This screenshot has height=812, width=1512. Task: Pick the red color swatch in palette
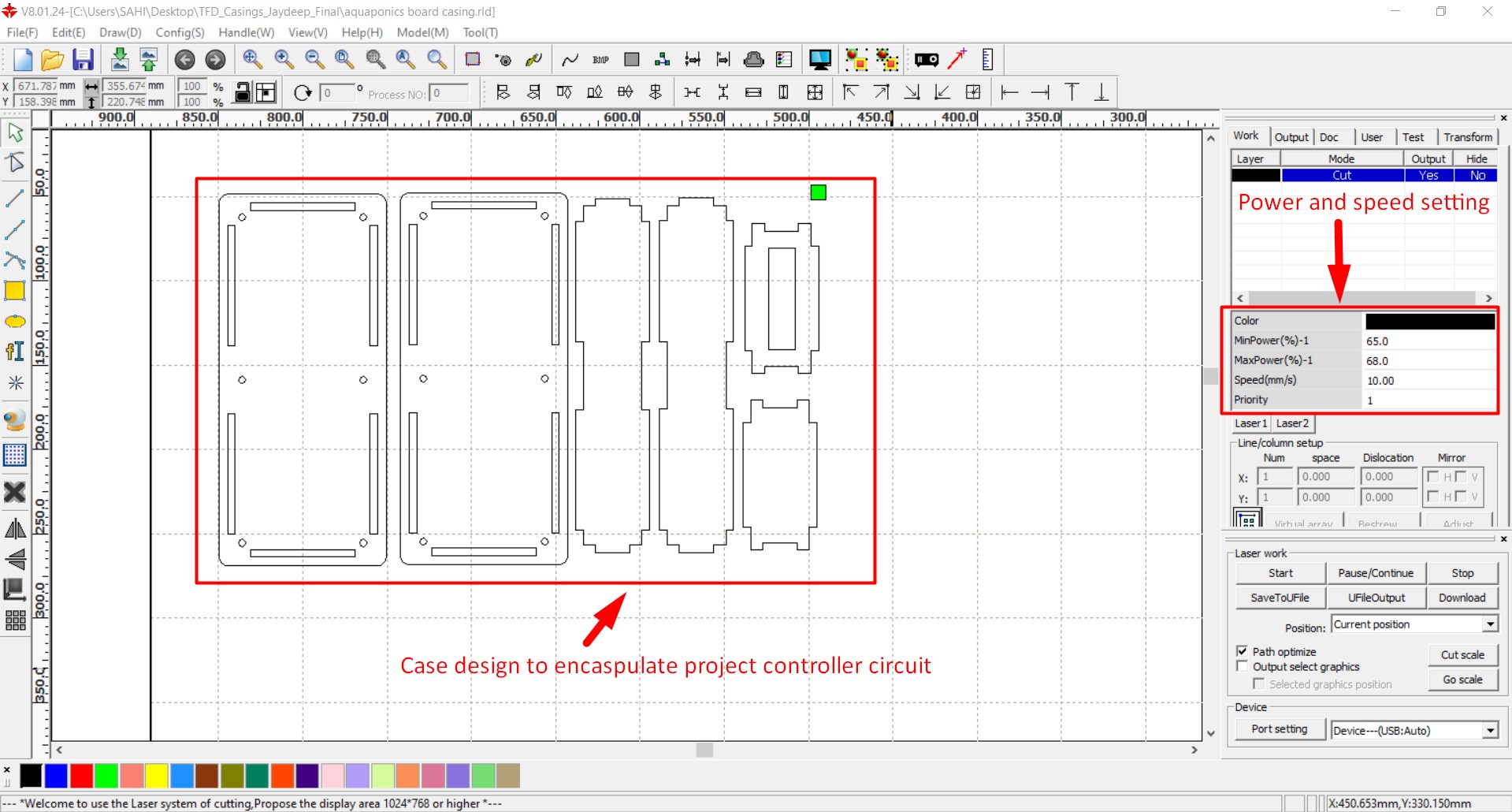pyautogui.click(x=81, y=776)
